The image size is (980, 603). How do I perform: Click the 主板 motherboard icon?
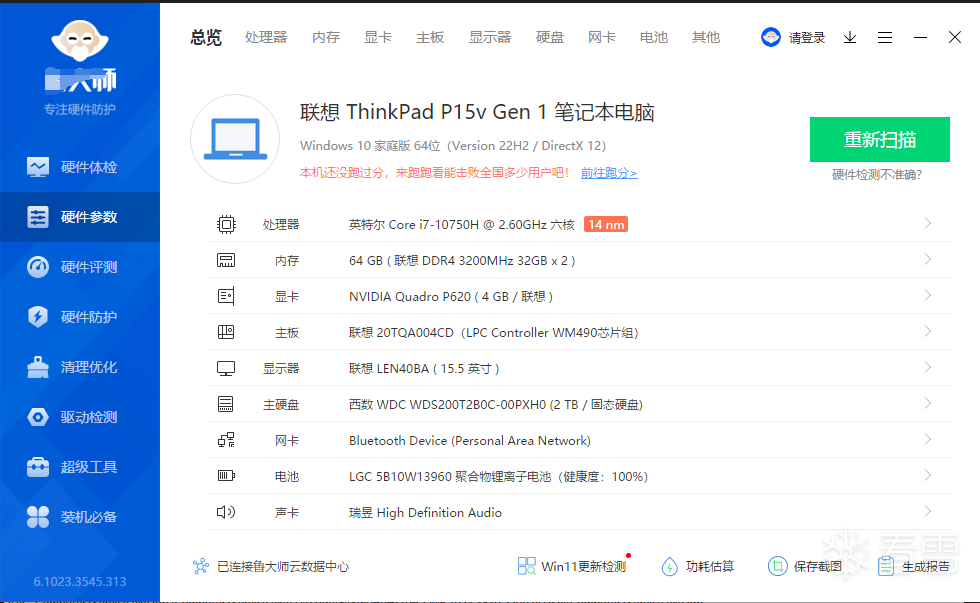226,332
